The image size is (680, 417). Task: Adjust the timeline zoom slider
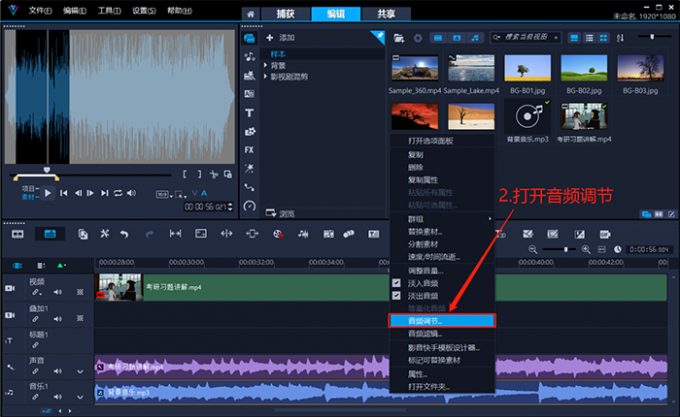567,248
